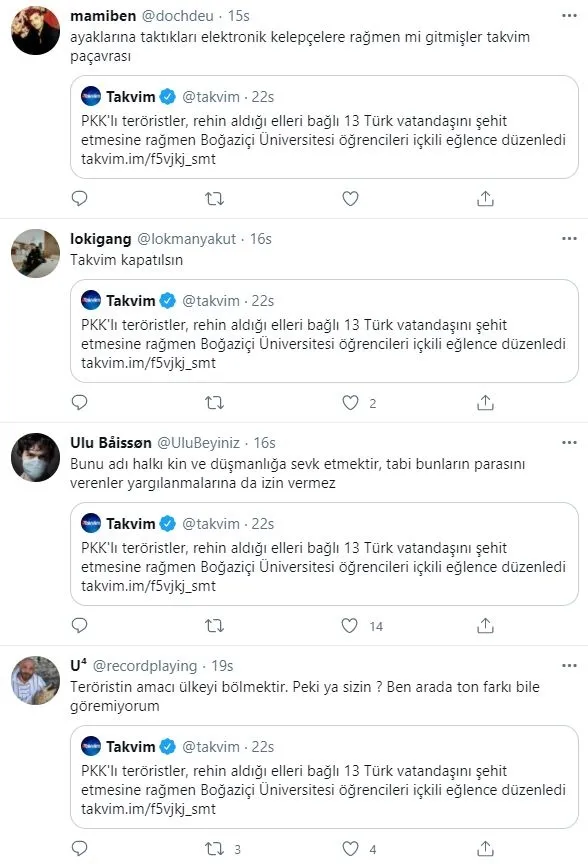This screenshot has height=864, width=588.
Task: Toggle like on recordplaying's tweet heart
Action: pos(350,846)
